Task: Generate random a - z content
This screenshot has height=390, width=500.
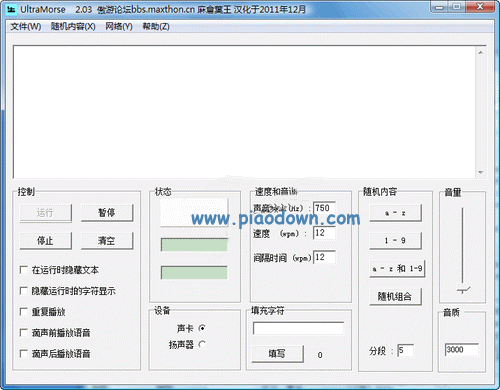Action: pos(395,213)
